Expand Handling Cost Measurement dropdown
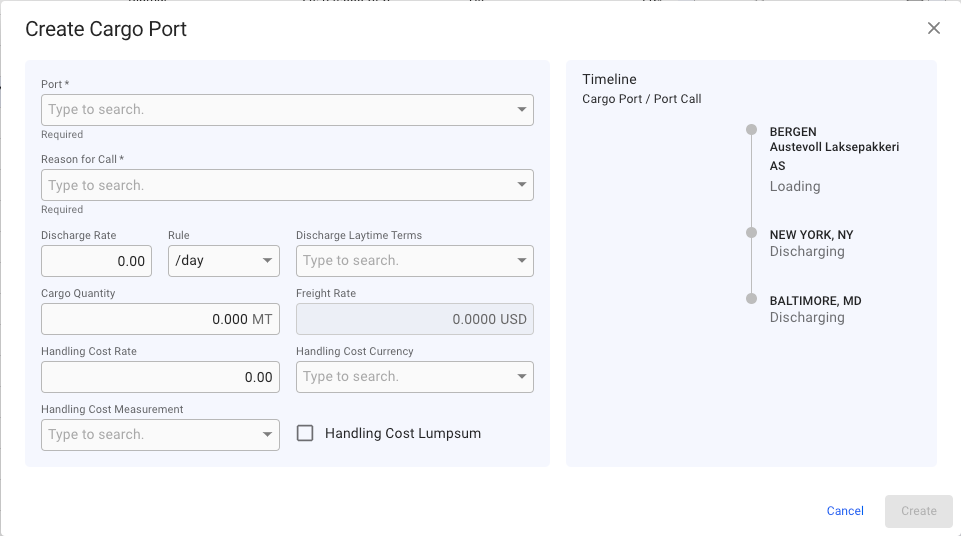 click(x=267, y=435)
